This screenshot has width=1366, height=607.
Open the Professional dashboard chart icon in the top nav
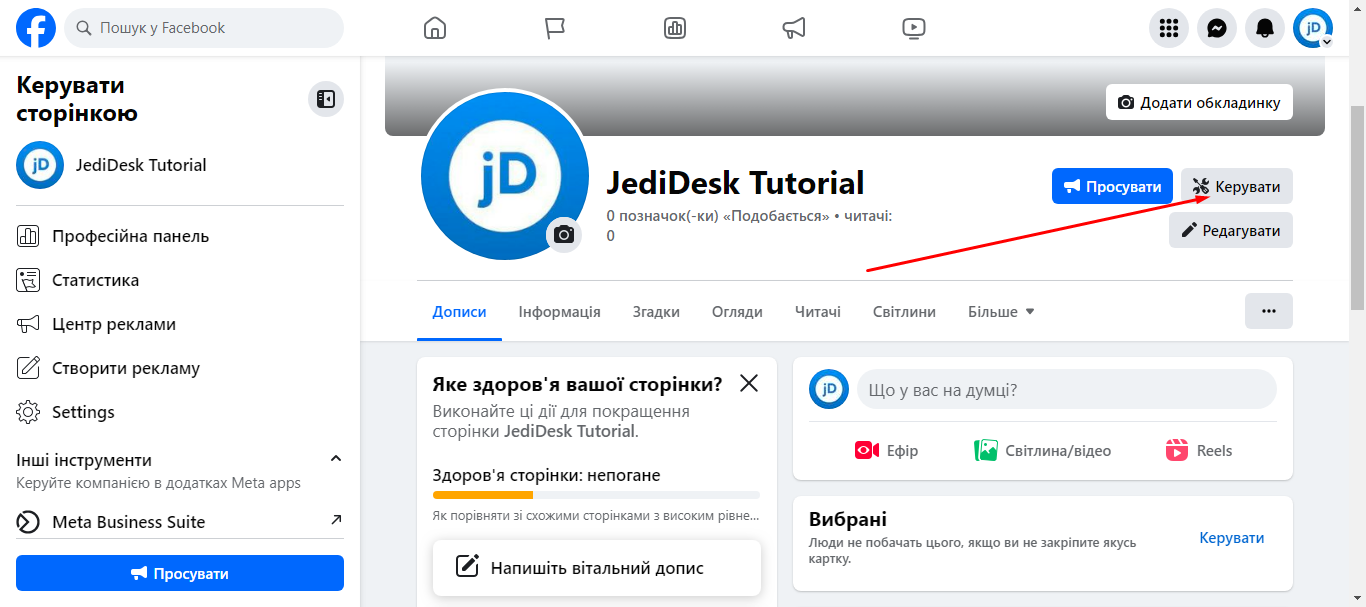pos(675,28)
